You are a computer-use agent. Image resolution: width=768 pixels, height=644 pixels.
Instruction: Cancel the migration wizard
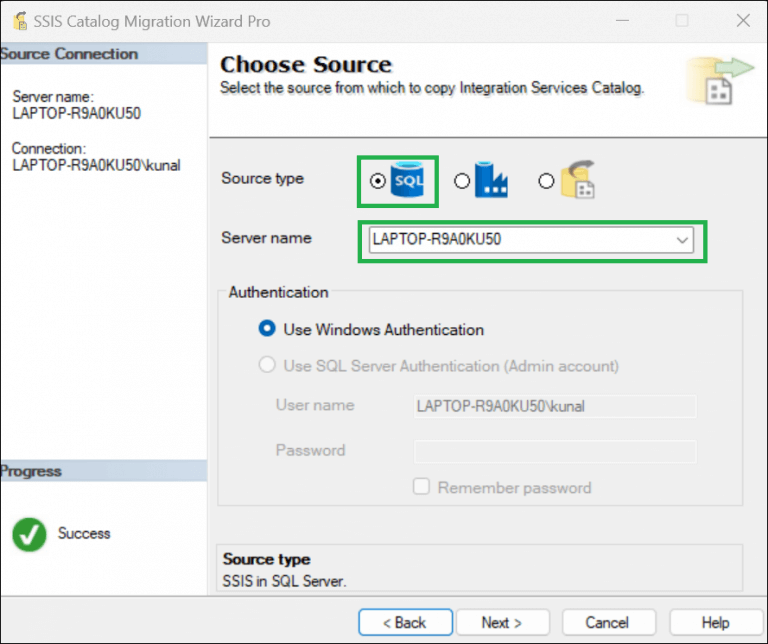coord(607,622)
